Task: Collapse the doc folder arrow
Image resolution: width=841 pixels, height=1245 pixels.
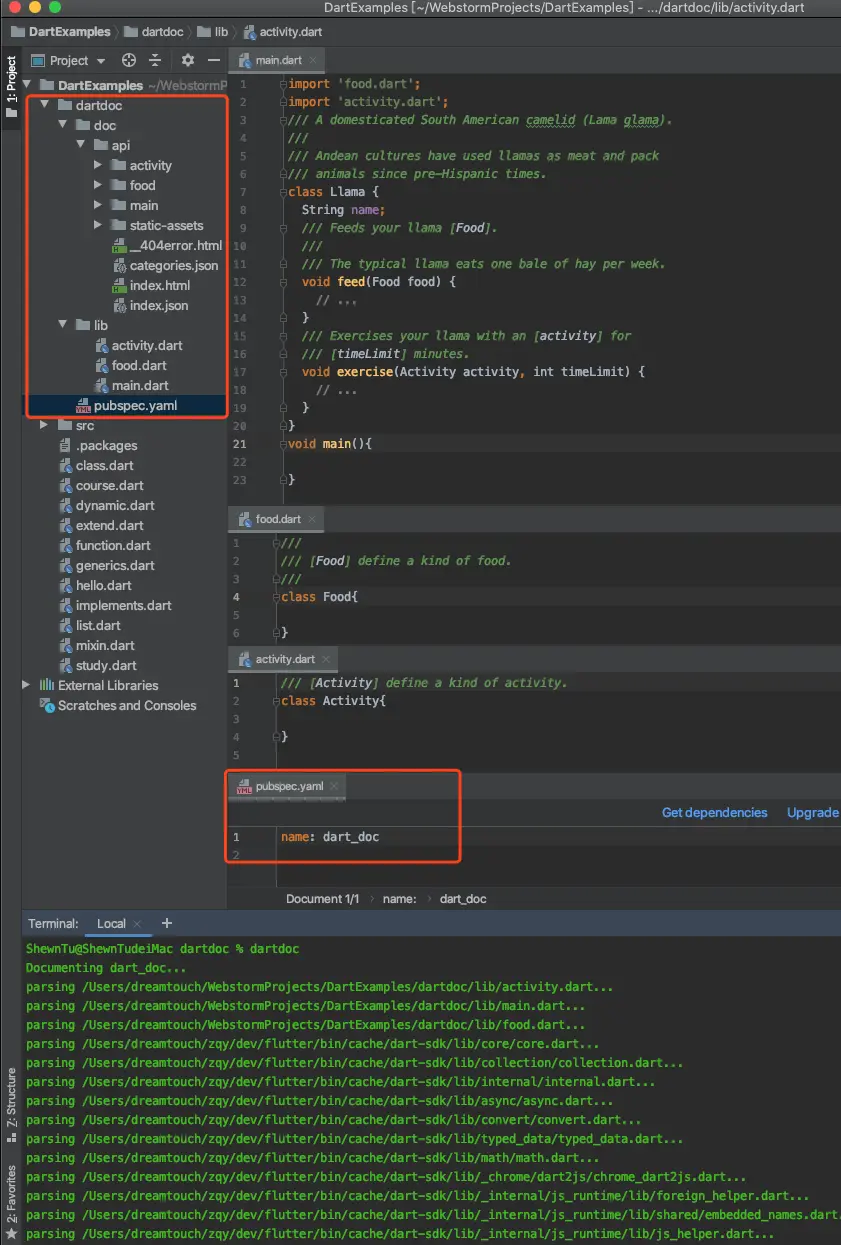Action: [x=63, y=126]
